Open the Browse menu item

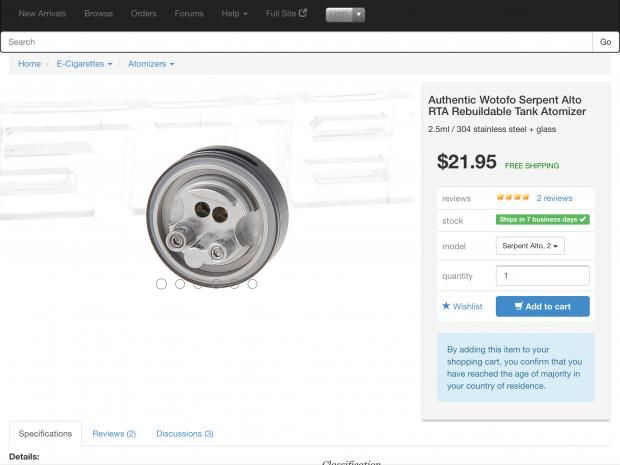[98, 13]
